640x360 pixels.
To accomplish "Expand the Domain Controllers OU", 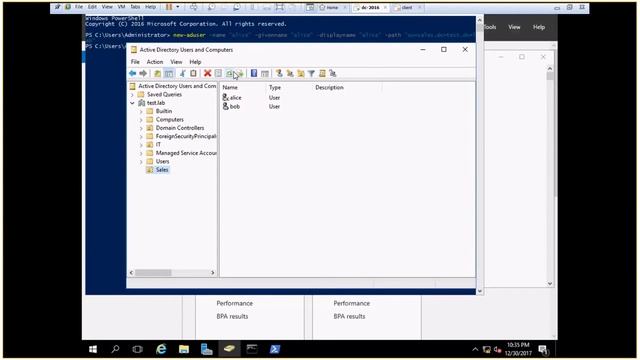I will [x=141, y=128].
